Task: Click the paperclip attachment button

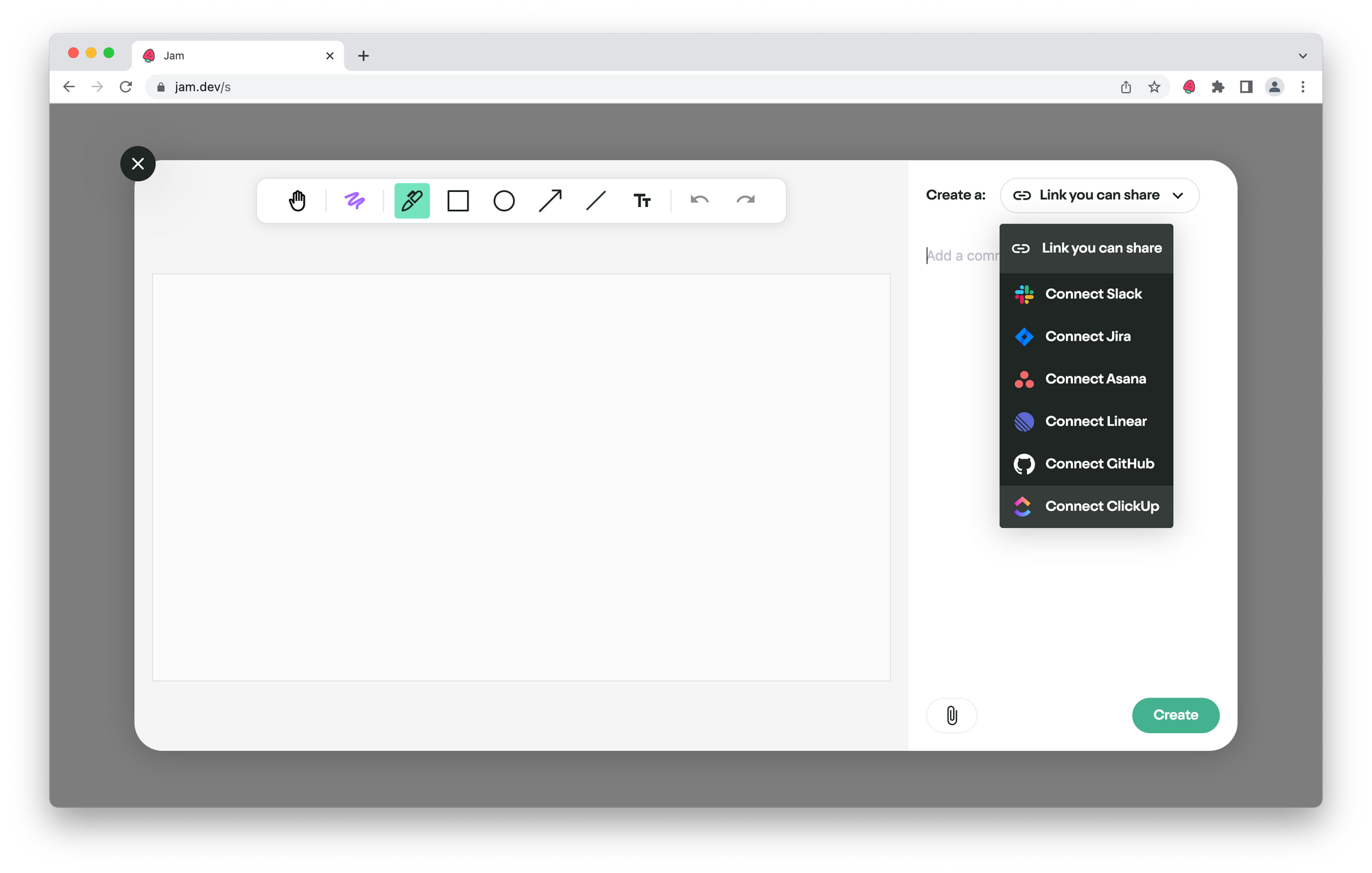Action: (951, 715)
